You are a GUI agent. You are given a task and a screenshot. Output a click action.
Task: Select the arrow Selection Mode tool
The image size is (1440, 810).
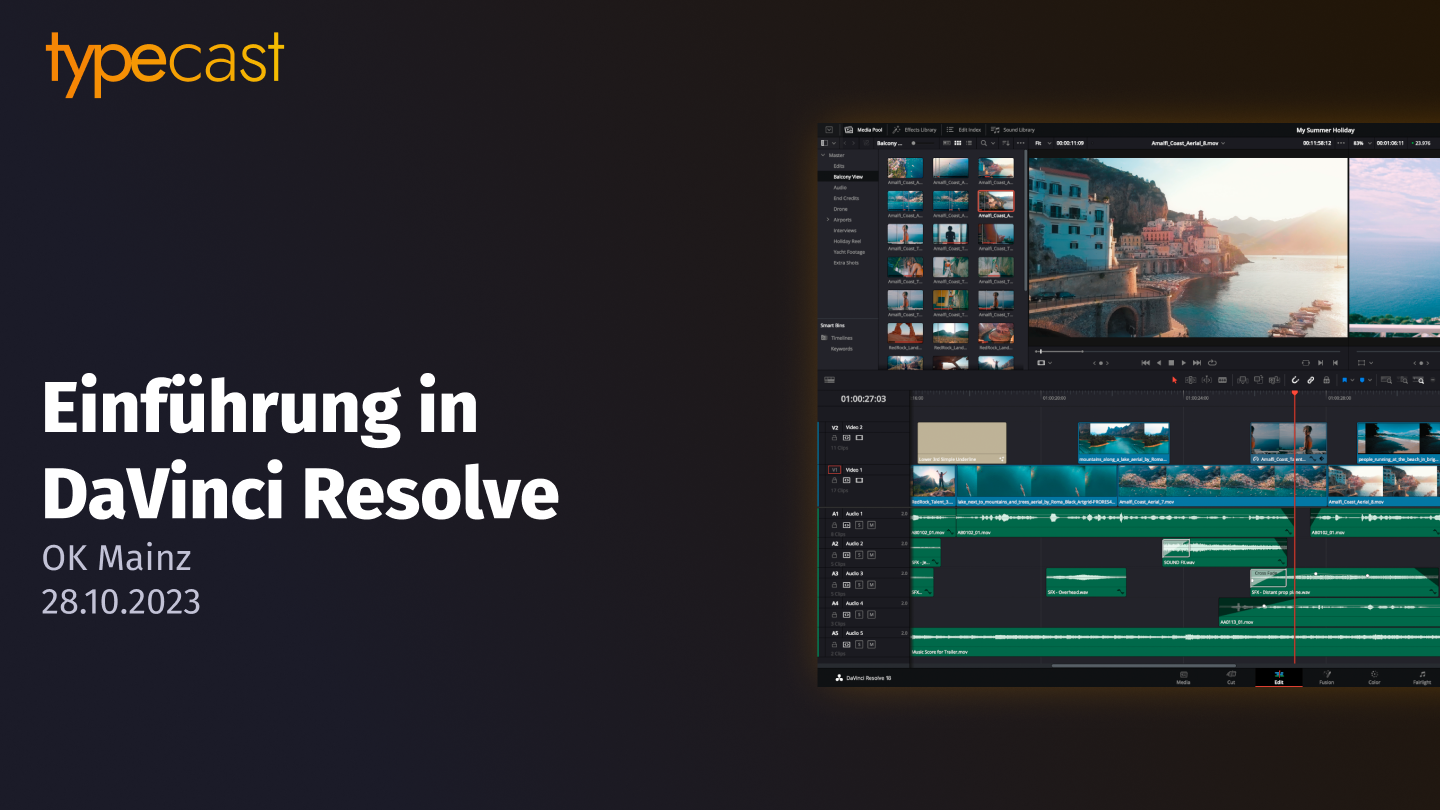(x=1175, y=380)
